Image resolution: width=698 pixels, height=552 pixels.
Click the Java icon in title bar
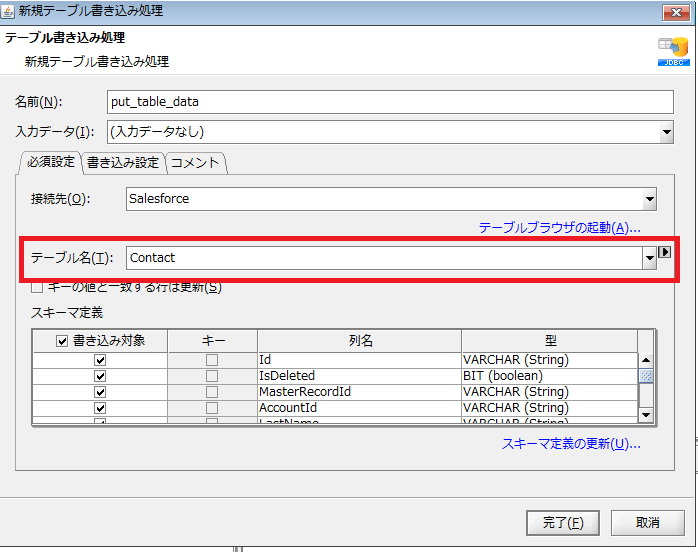[8, 11]
